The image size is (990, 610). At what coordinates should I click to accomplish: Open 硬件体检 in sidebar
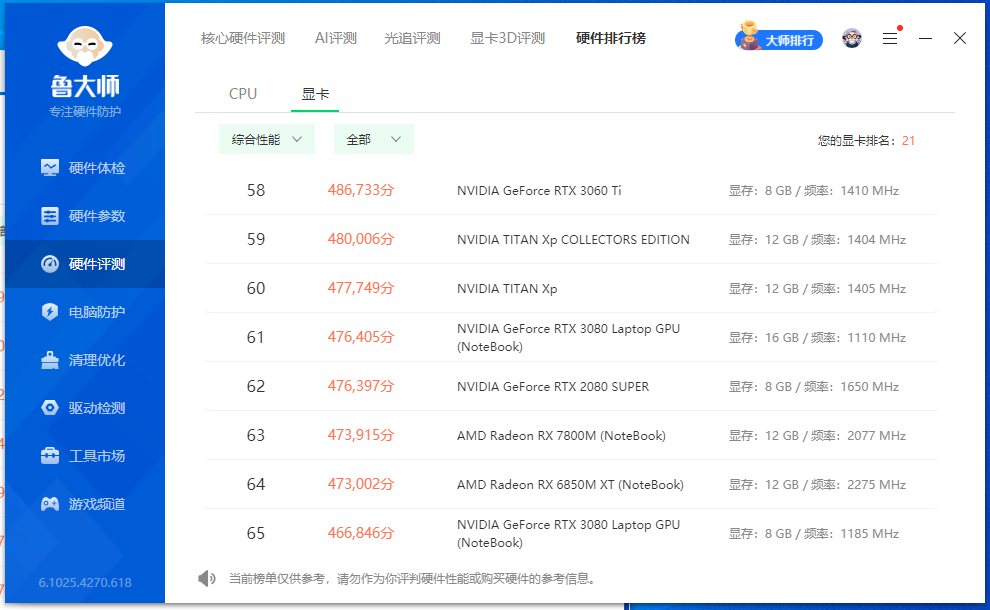[x=85, y=168]
